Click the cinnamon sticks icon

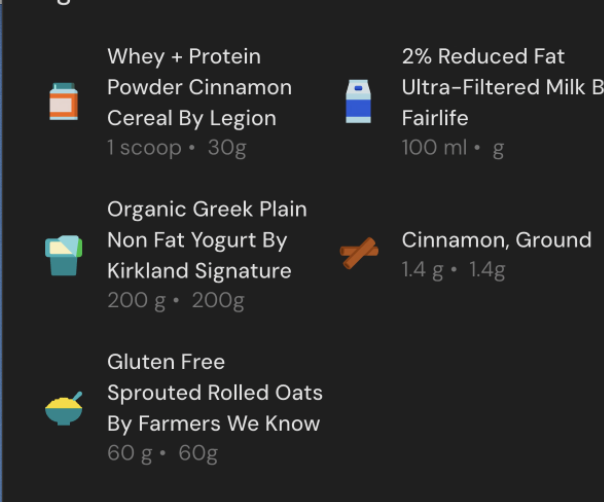coord(358,254)
